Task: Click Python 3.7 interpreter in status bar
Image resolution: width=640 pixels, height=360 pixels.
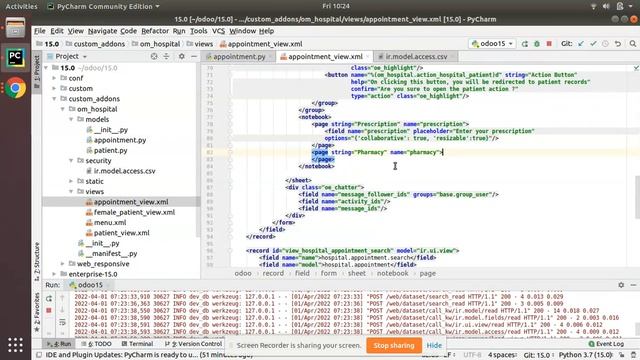Action: 585,355
